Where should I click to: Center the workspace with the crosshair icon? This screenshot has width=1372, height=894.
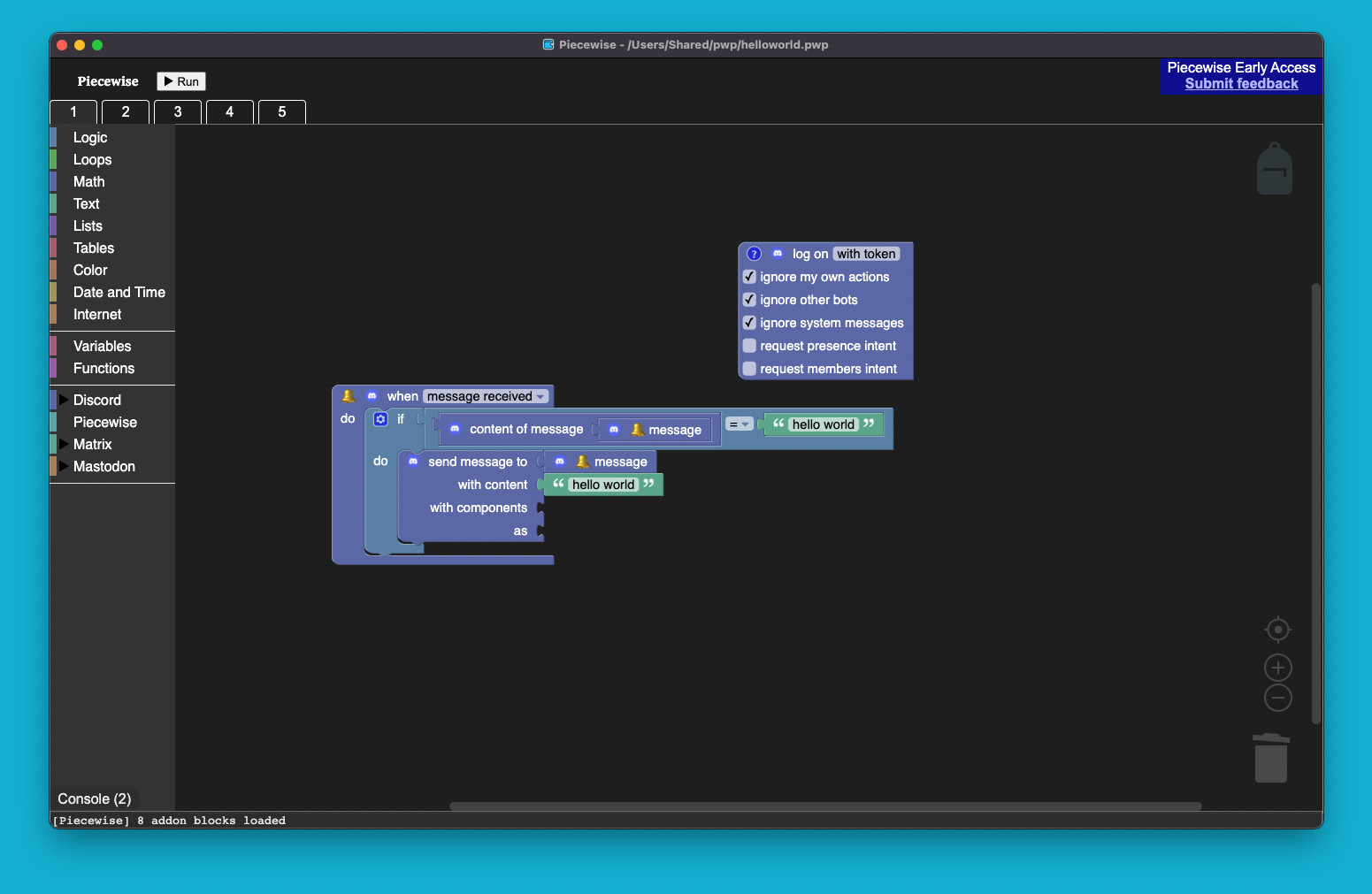tap(1277, 630)
